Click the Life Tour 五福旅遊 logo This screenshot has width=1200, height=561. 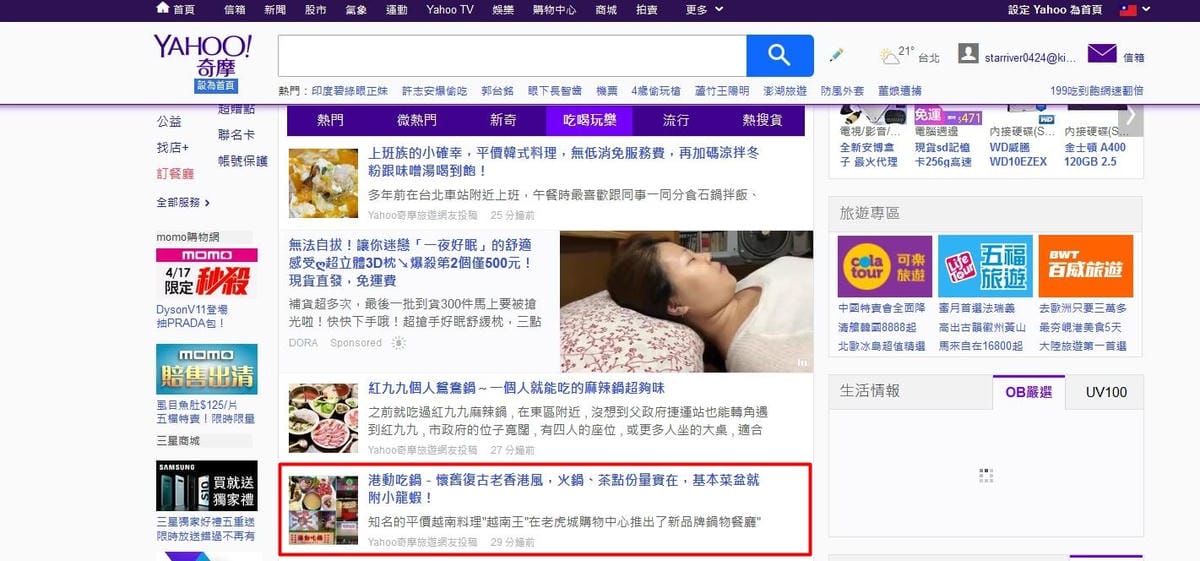click(x=985, y=266)
